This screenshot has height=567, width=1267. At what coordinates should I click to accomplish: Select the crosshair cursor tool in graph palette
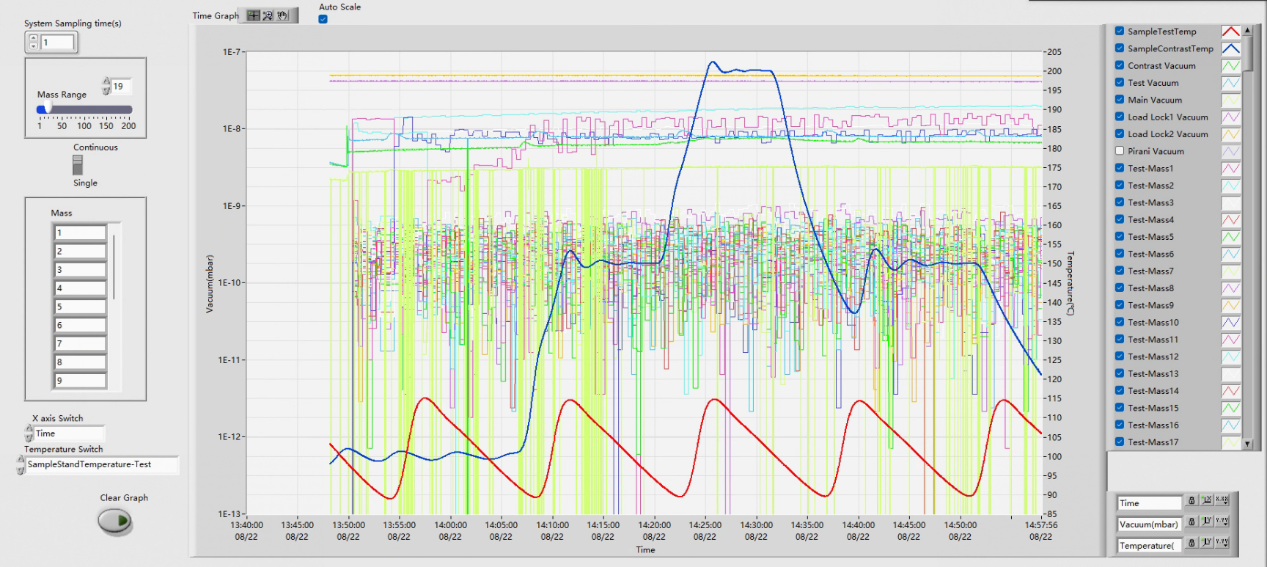(253, 15)
